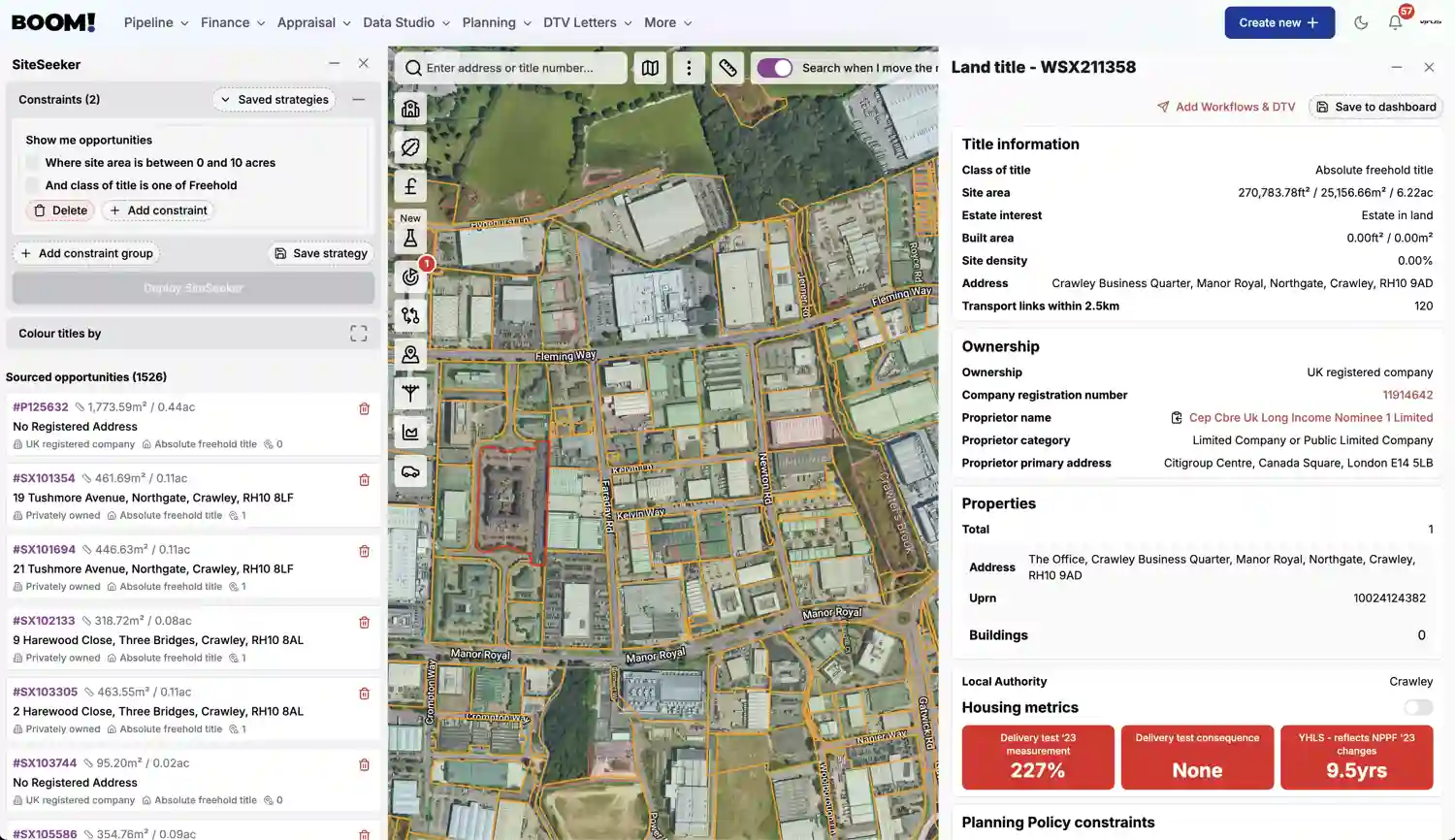Open the map pin location layer icon
Viewport: 1455px width, 840px height.
click(x=410, y=355)
